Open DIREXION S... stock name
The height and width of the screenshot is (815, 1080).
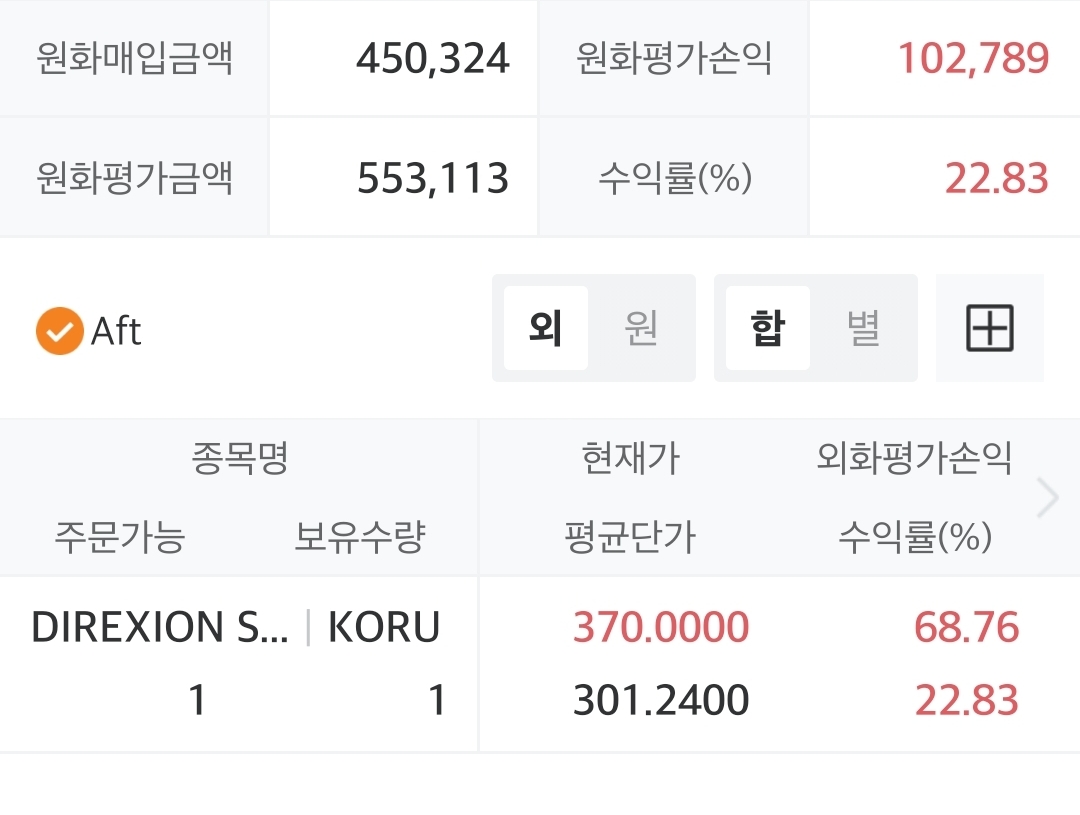[160, 628]
